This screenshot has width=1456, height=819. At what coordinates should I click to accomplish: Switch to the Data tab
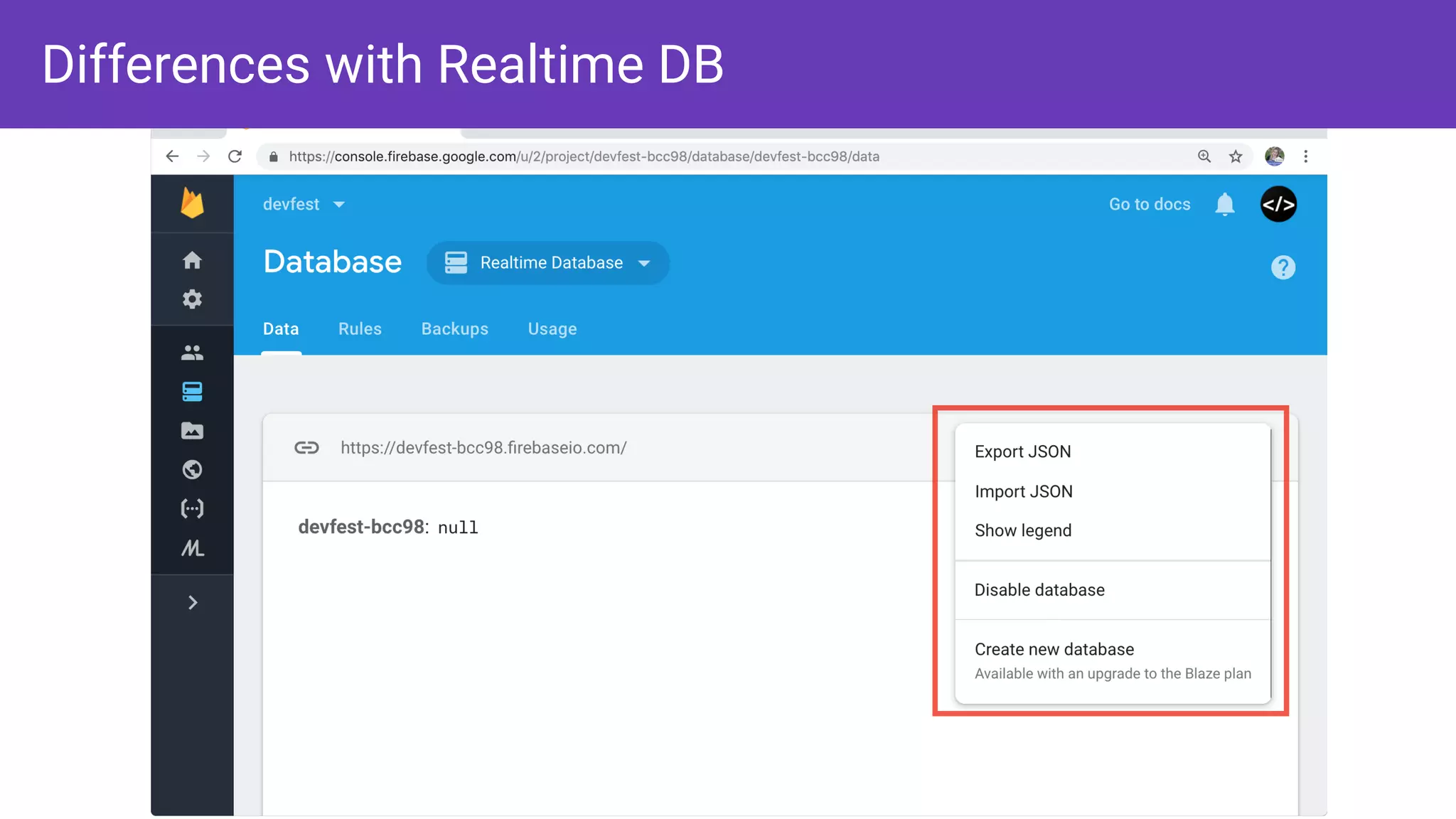(281, 329)
